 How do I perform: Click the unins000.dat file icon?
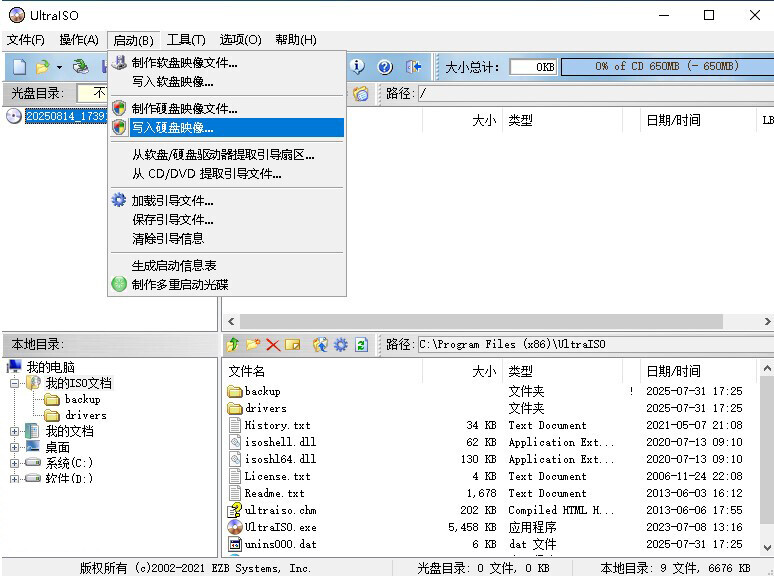coord(235,544)
